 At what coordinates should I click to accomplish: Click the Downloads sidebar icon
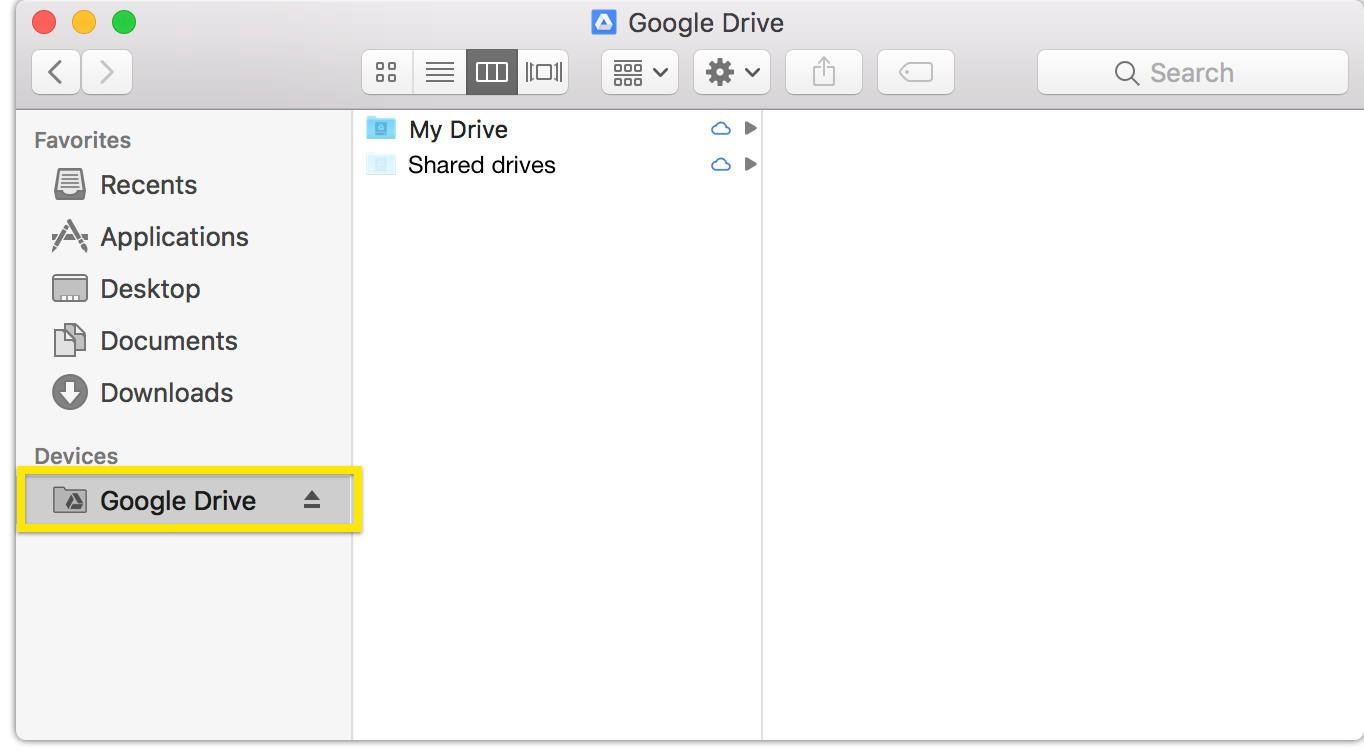(70, 393)
